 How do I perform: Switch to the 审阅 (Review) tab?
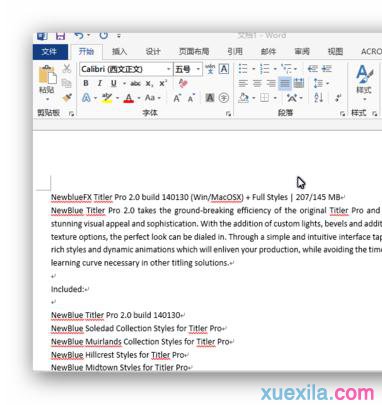point(302,52)
